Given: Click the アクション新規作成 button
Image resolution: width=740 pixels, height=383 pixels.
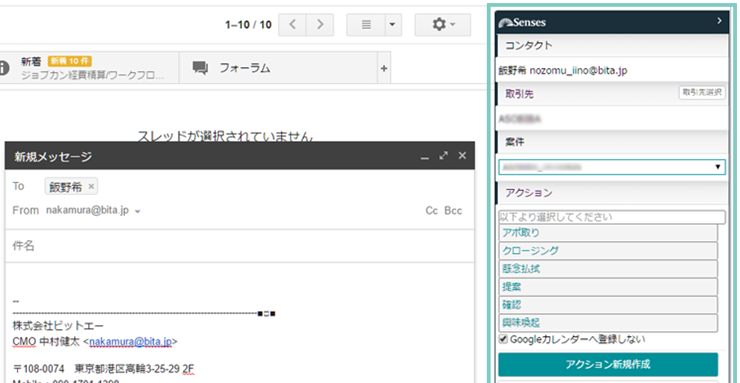Looking at the screenshot, I should 608,364.
